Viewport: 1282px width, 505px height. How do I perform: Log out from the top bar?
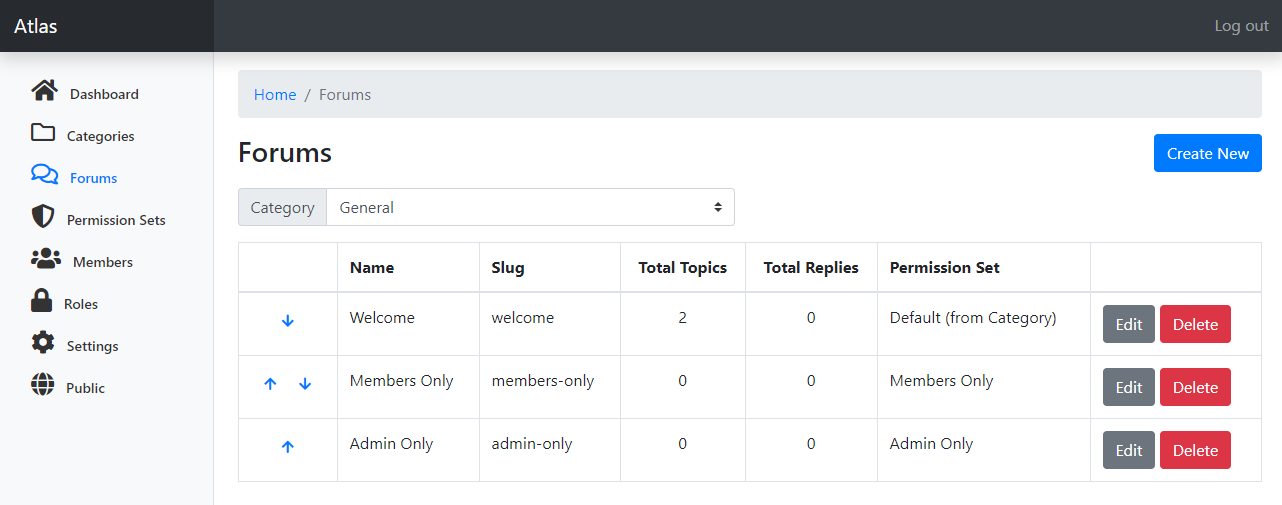pyautogui.click(x=1241, y=26)
